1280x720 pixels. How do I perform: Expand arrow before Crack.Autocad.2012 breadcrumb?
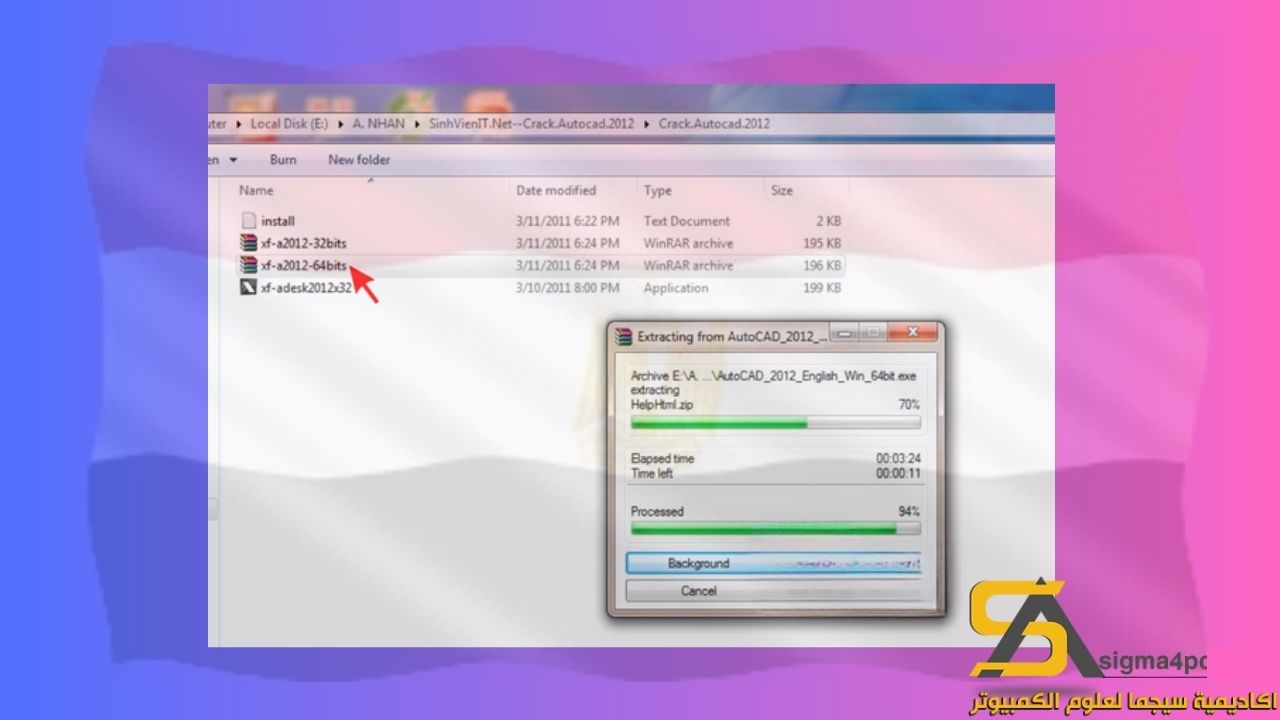[646, 124]
